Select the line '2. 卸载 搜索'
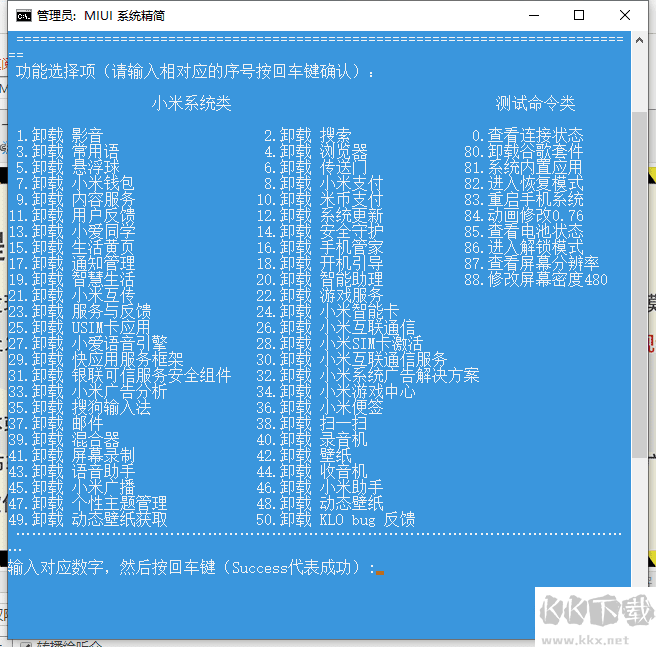Viewport: 656px width, 647px height. (308, 136)
